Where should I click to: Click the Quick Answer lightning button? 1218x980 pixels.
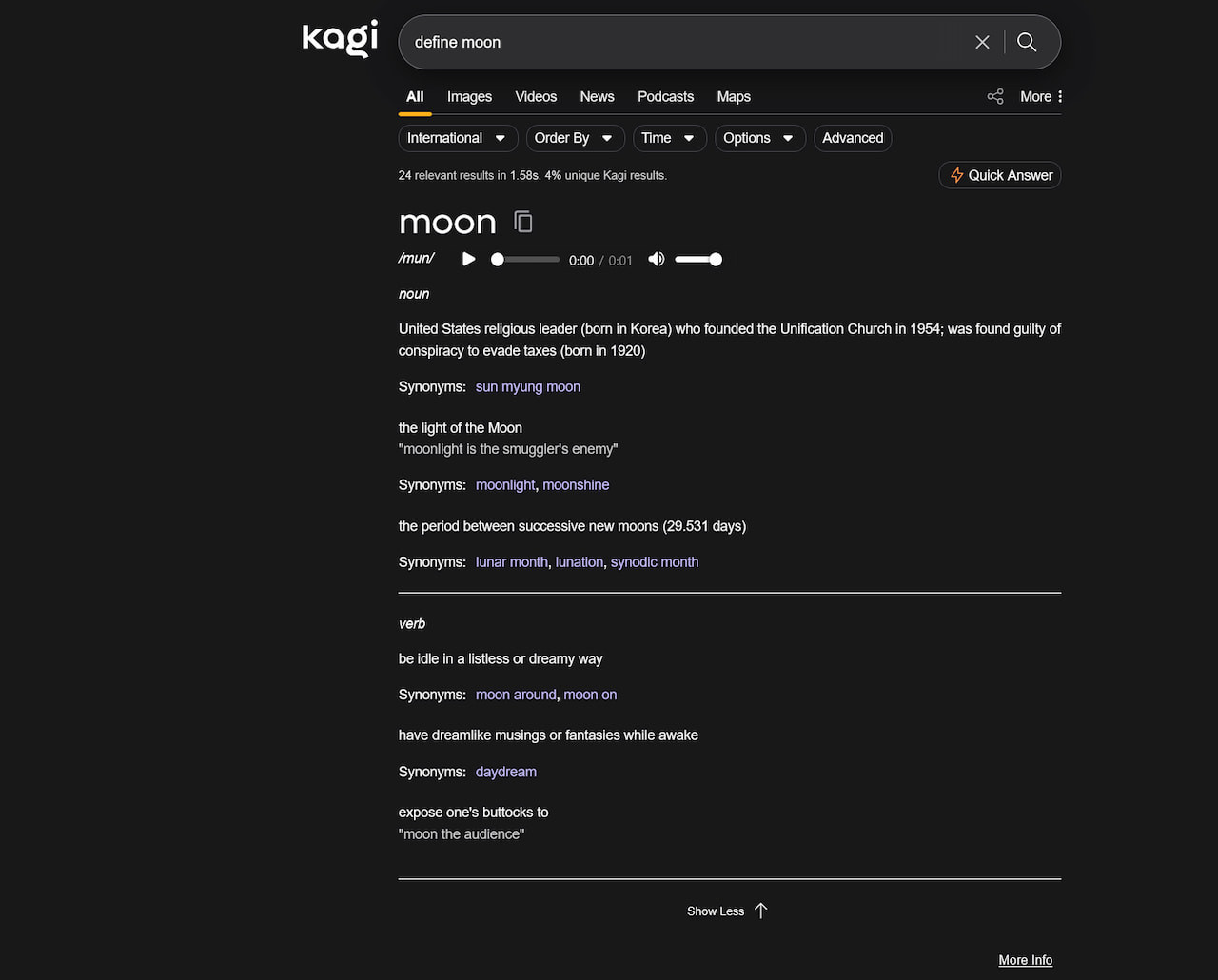pyautogui.click(x=1000, y=175)
